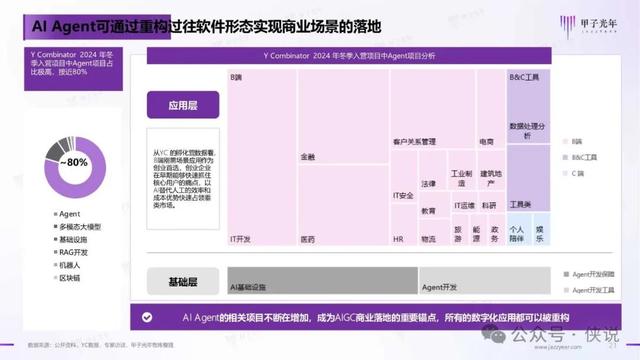Click the 旅游 treemap cell
Screen dimensions: 640x360
pyautogui.click(x=460, y=229)
